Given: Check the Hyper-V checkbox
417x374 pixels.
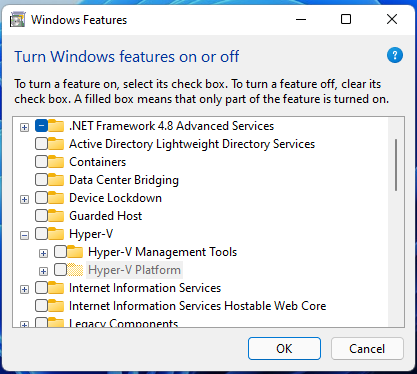Looking at the screenshot, I should point(41,234).
